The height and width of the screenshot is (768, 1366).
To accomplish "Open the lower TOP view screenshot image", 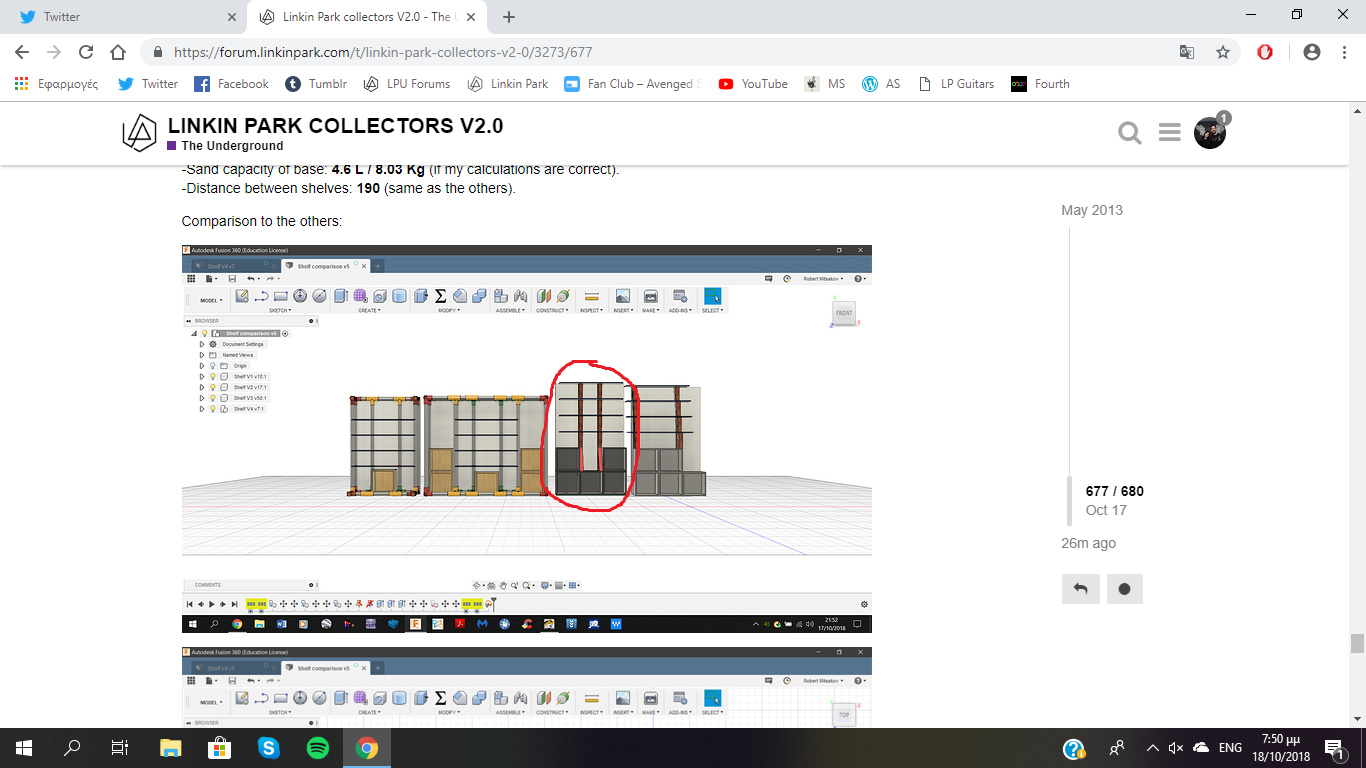I will click(x=527, y=686).
